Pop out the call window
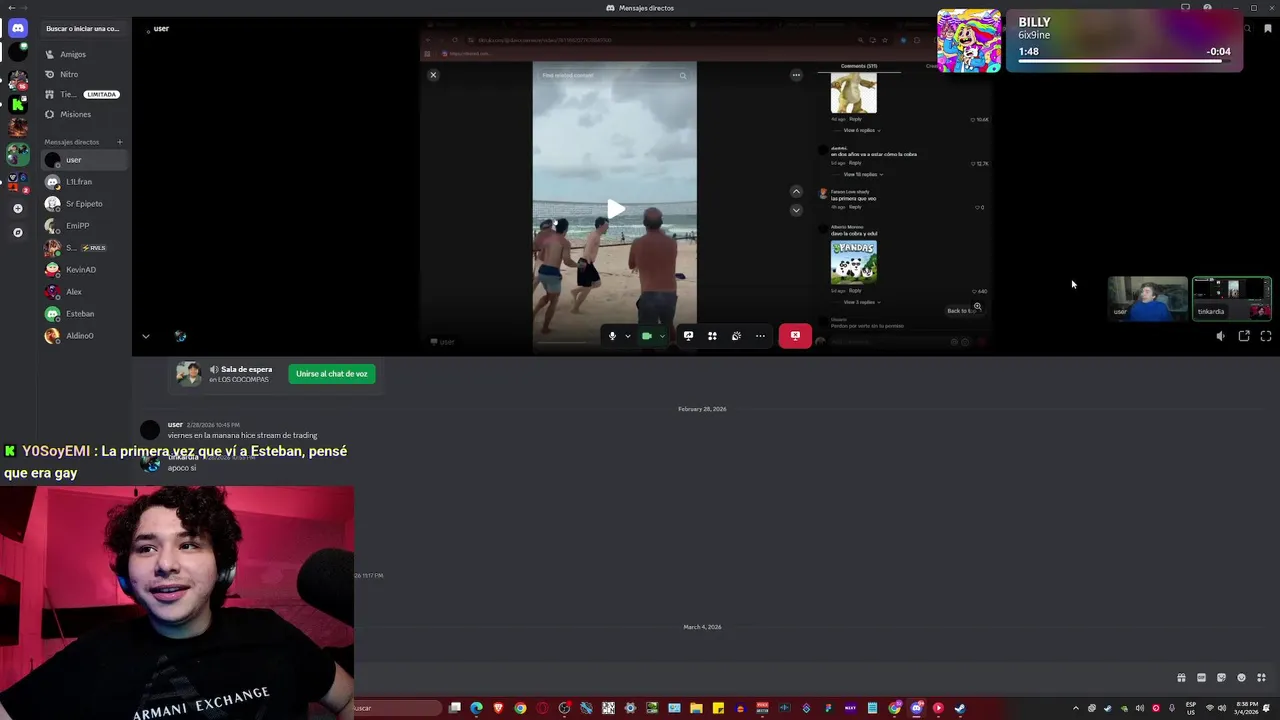The width and height of the screenshot is (1280, 720). (x=1244, y=337)
